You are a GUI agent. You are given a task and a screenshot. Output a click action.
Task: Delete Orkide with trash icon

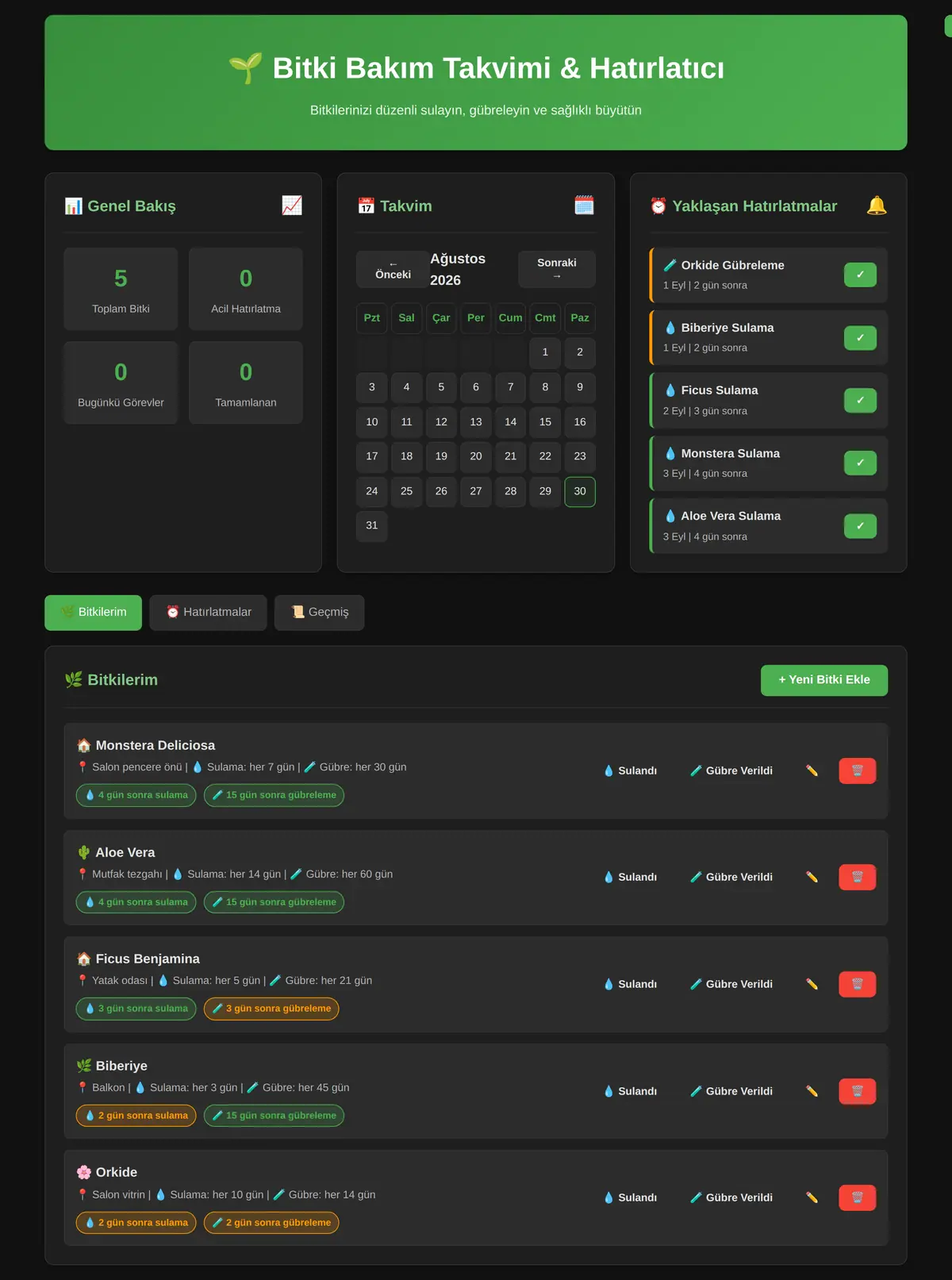click(858, 1197)
